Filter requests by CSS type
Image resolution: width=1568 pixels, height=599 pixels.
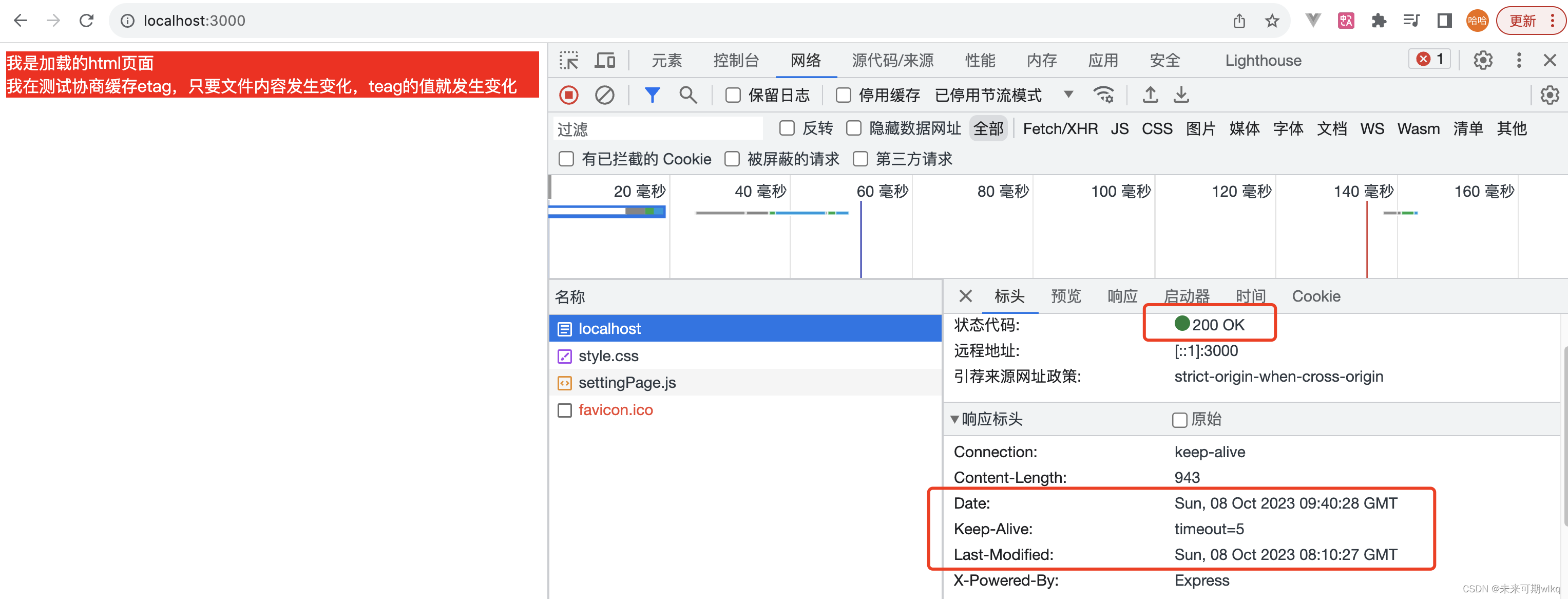(x=1157, y=128)
